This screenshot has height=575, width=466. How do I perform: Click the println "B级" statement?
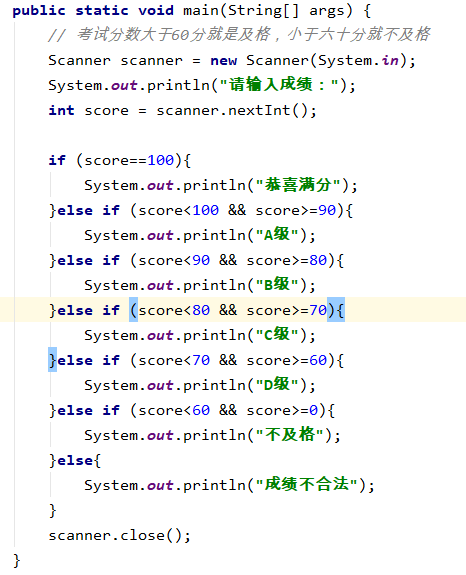(x=200, y=285)
